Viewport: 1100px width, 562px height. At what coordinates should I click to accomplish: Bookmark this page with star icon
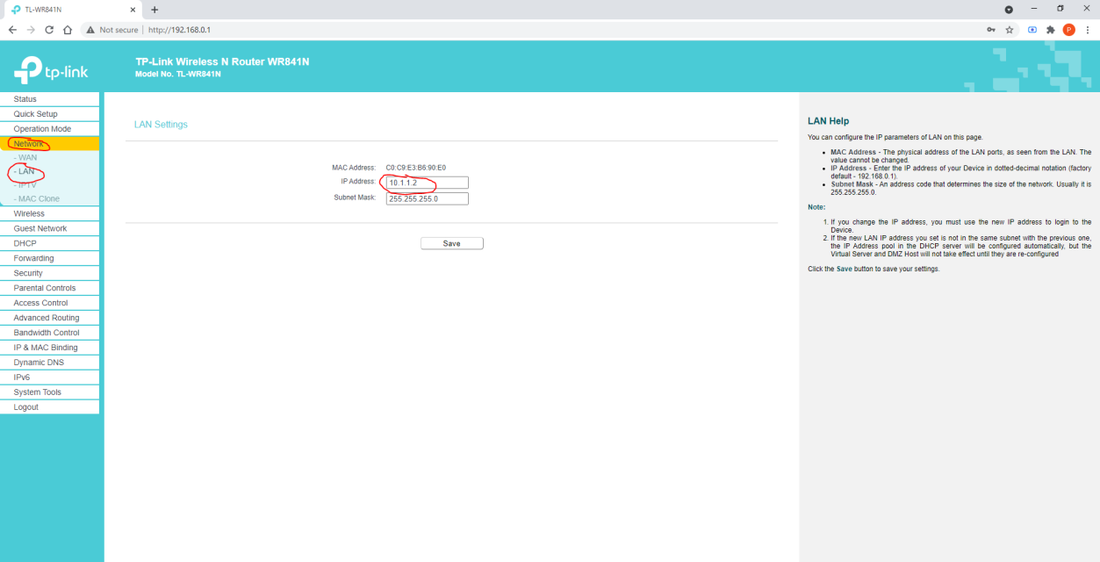pyautogui.click(x=1010, y=30)
